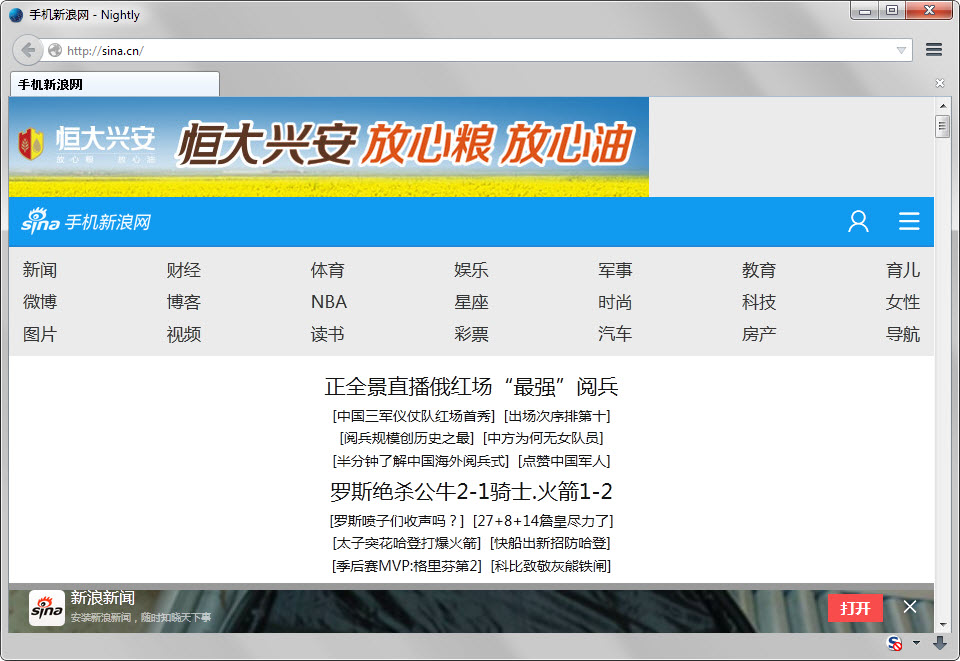The width and height of the screenshot is (960, 661).
Task: Select the 手机新浪网 browser tab
Action: pos(114,84)
